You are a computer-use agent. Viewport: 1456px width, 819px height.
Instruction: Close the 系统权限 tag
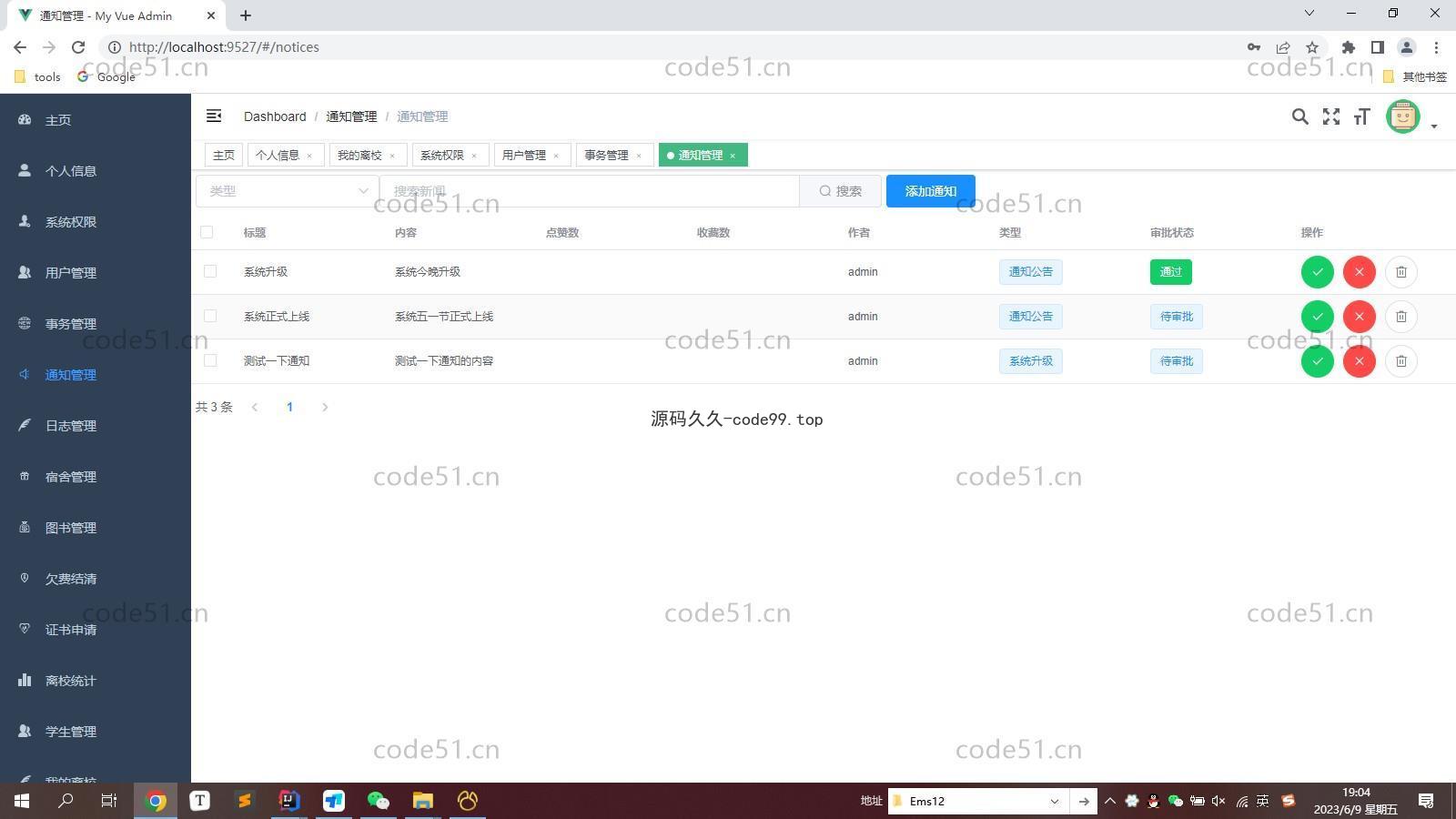click(474, 156)
